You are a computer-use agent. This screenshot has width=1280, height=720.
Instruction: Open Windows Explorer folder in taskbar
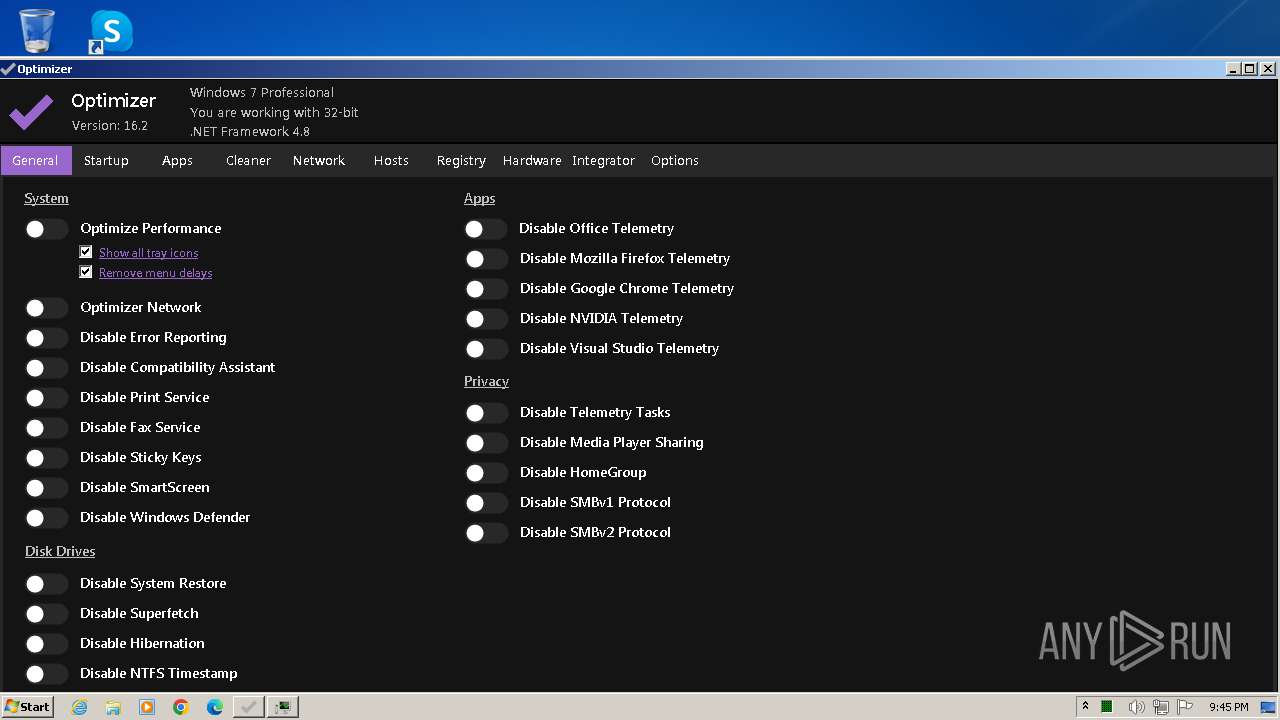pyautogui.click(x=113, y=707)
